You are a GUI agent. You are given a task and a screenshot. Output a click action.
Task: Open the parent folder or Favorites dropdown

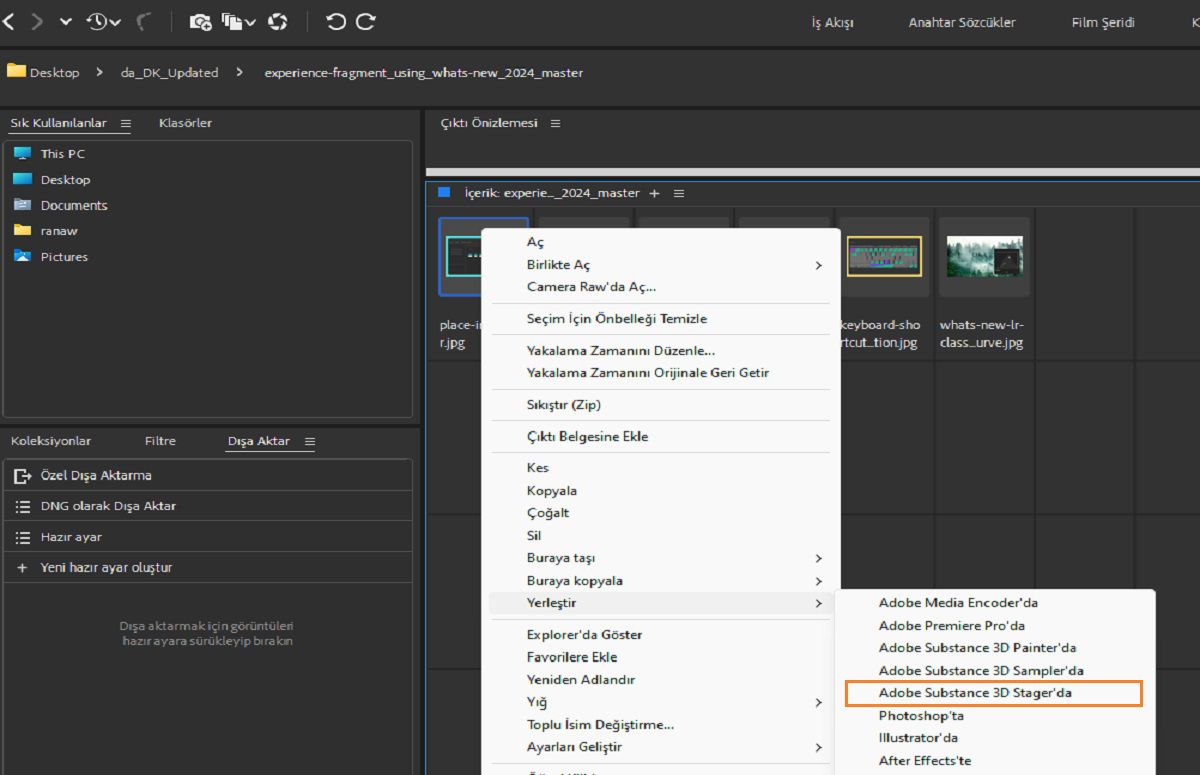[x=66, y=21]
